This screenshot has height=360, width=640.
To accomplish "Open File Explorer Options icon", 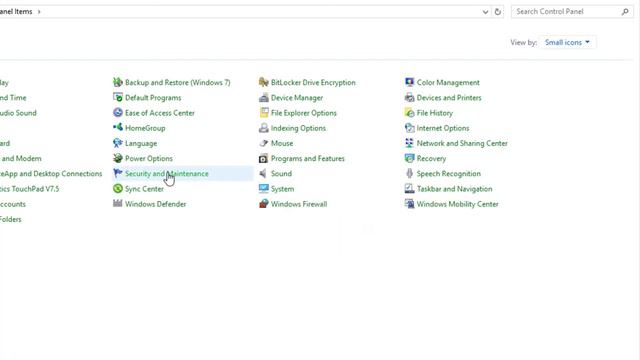I will pos(264,113).
